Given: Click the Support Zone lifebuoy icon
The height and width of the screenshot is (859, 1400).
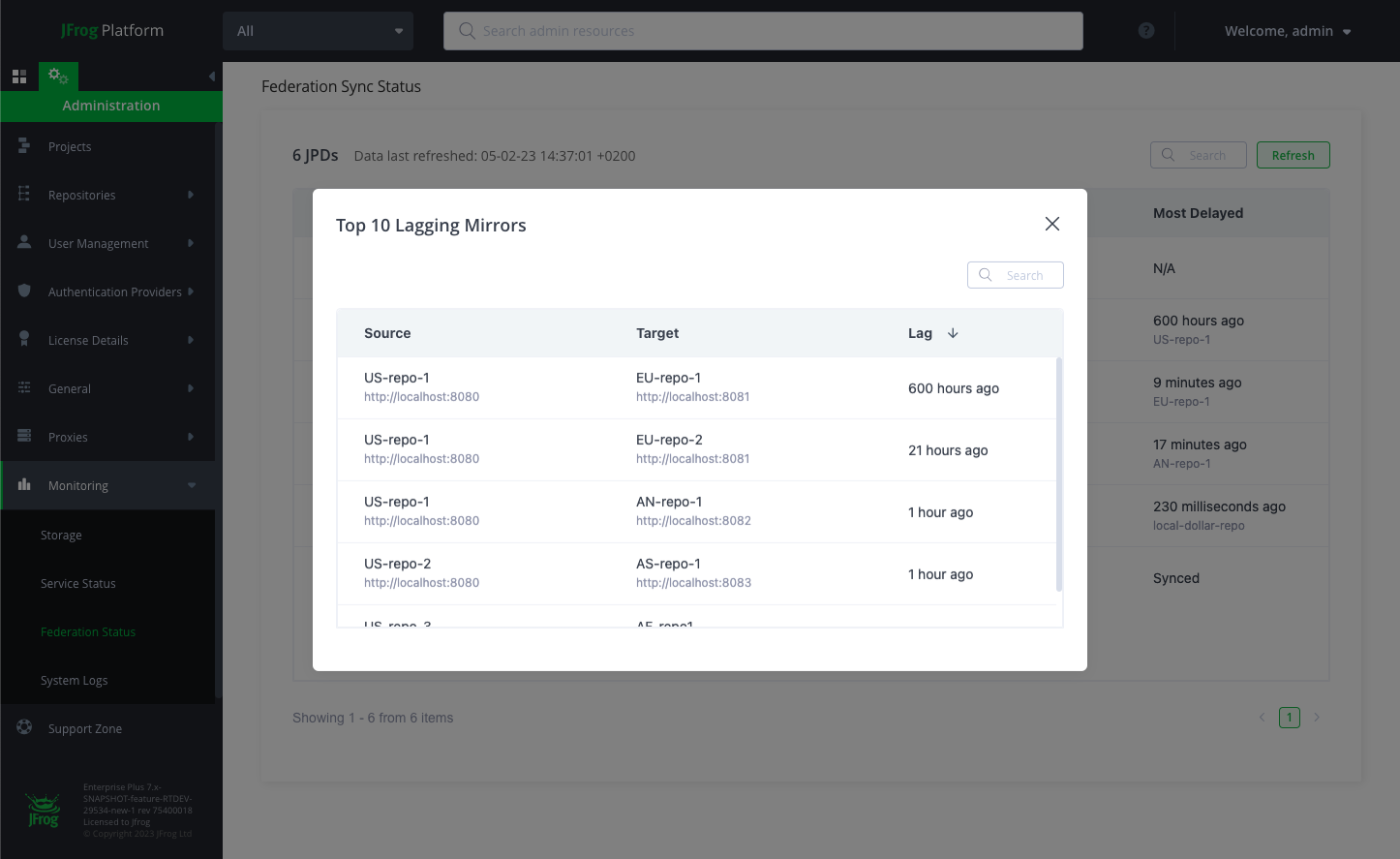Looking at the screenshot, I should click(x=24, y=727).
